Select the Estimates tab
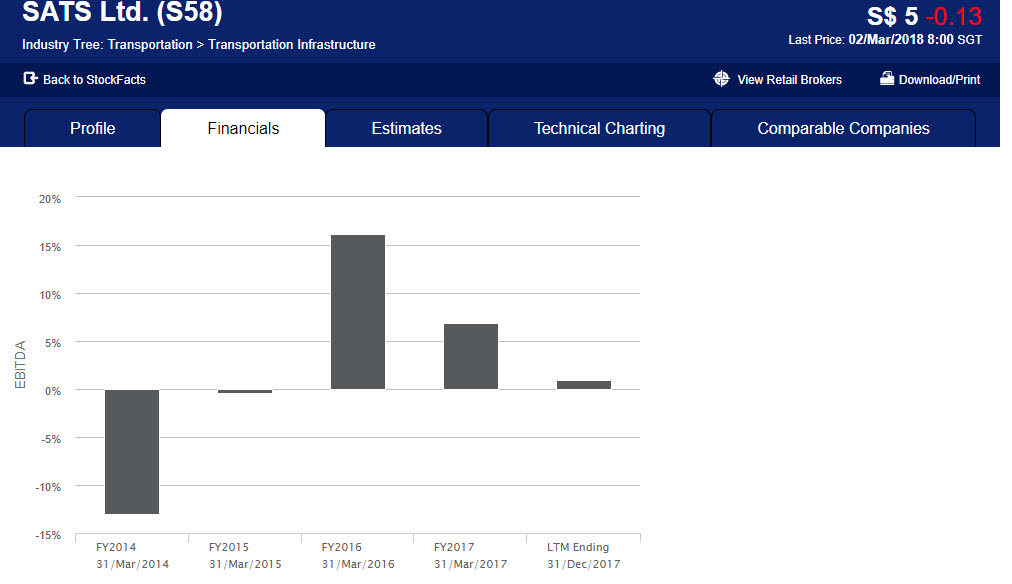 point(406,127)
